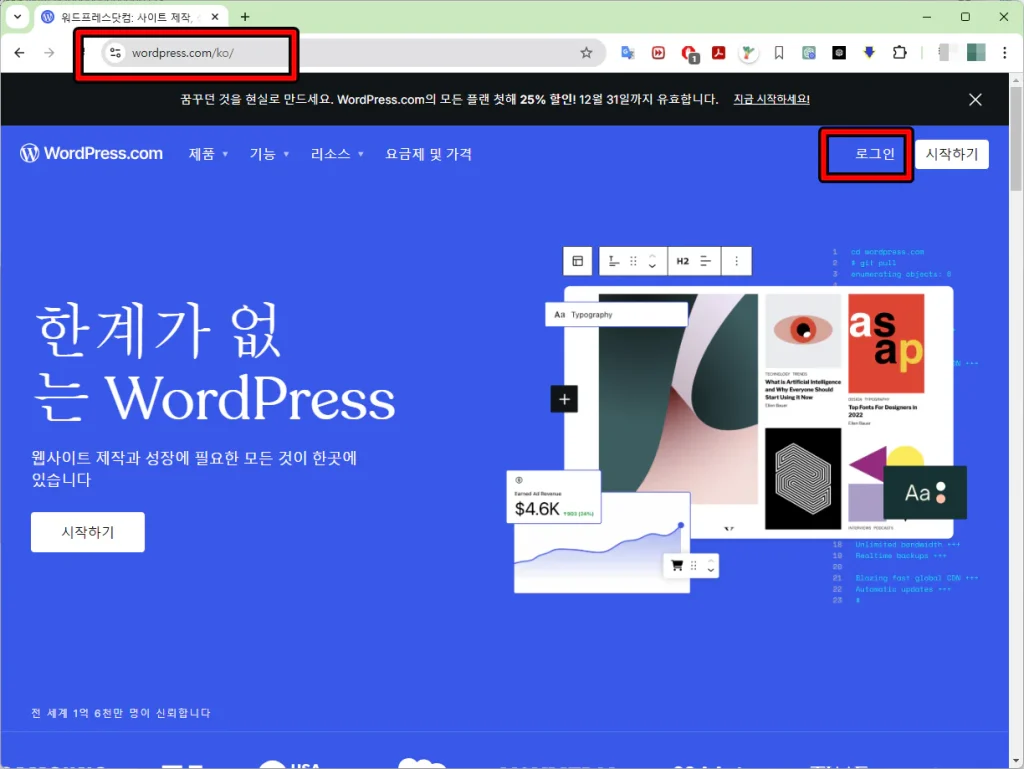Open a new browser tab
This screenshot has width=1024, height=769.
(x=245, y=17)
